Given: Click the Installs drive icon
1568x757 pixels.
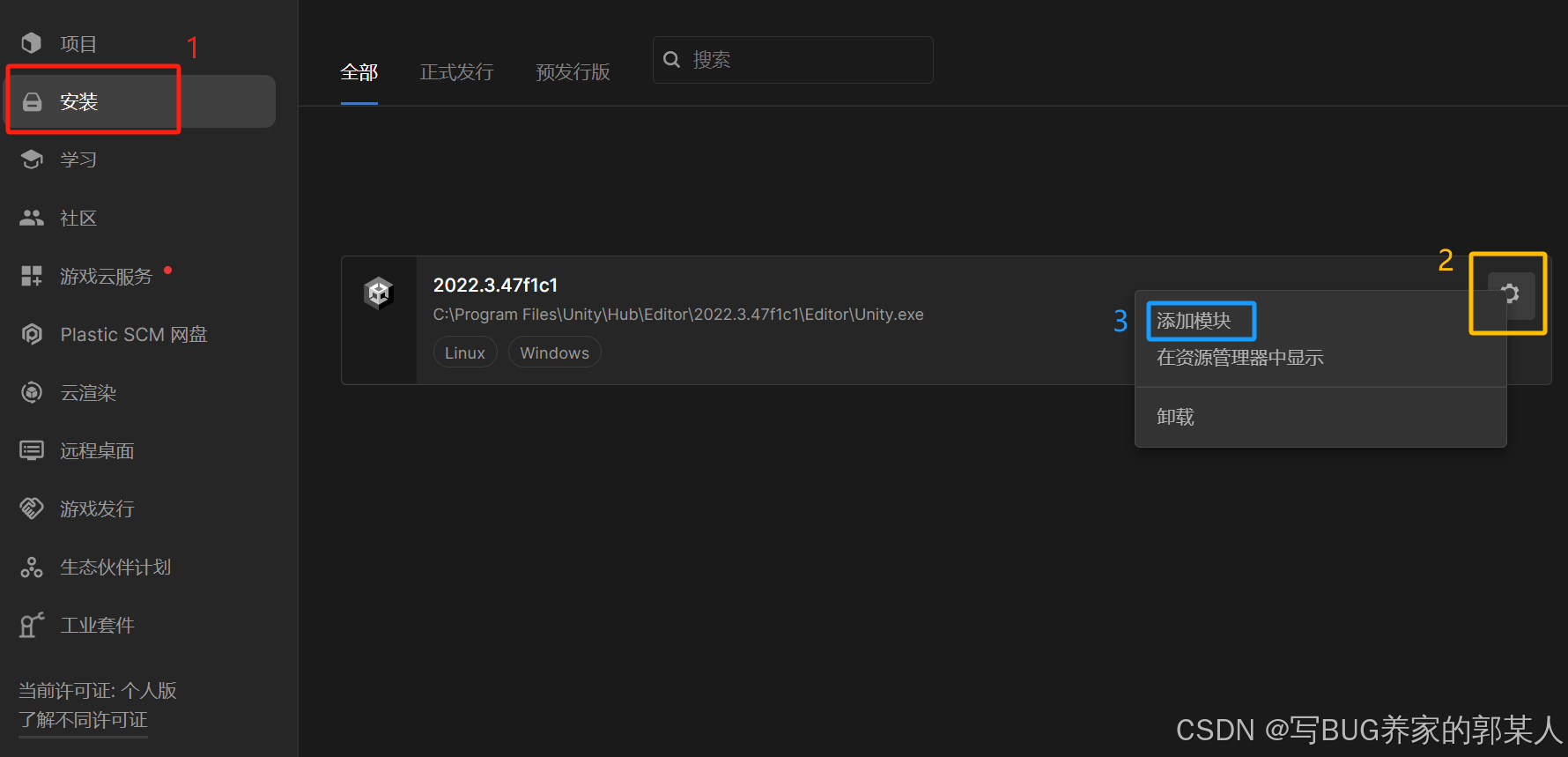Looking at the screenshot, I should 32,102.
